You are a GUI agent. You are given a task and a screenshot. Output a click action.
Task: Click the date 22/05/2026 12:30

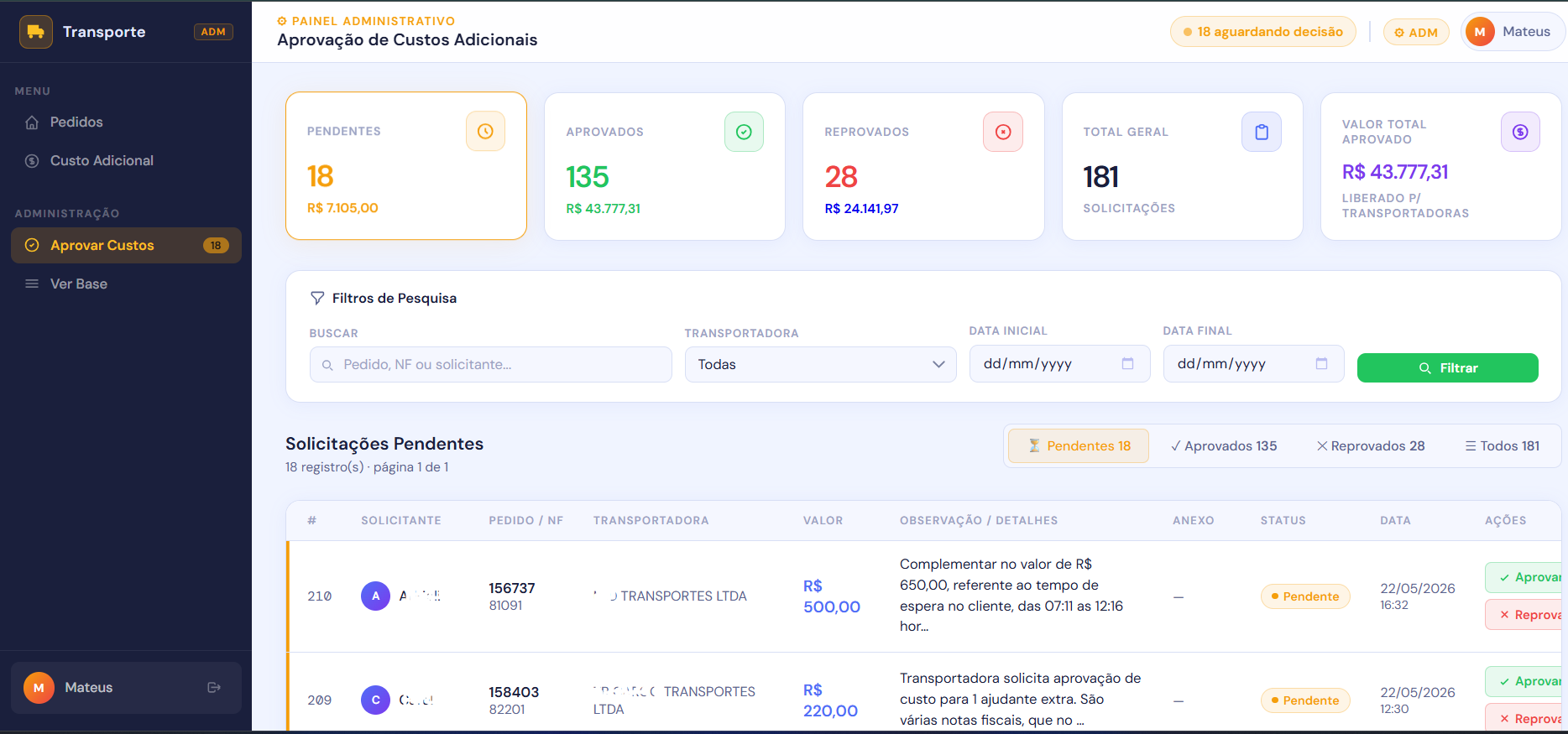point(1418,700)
